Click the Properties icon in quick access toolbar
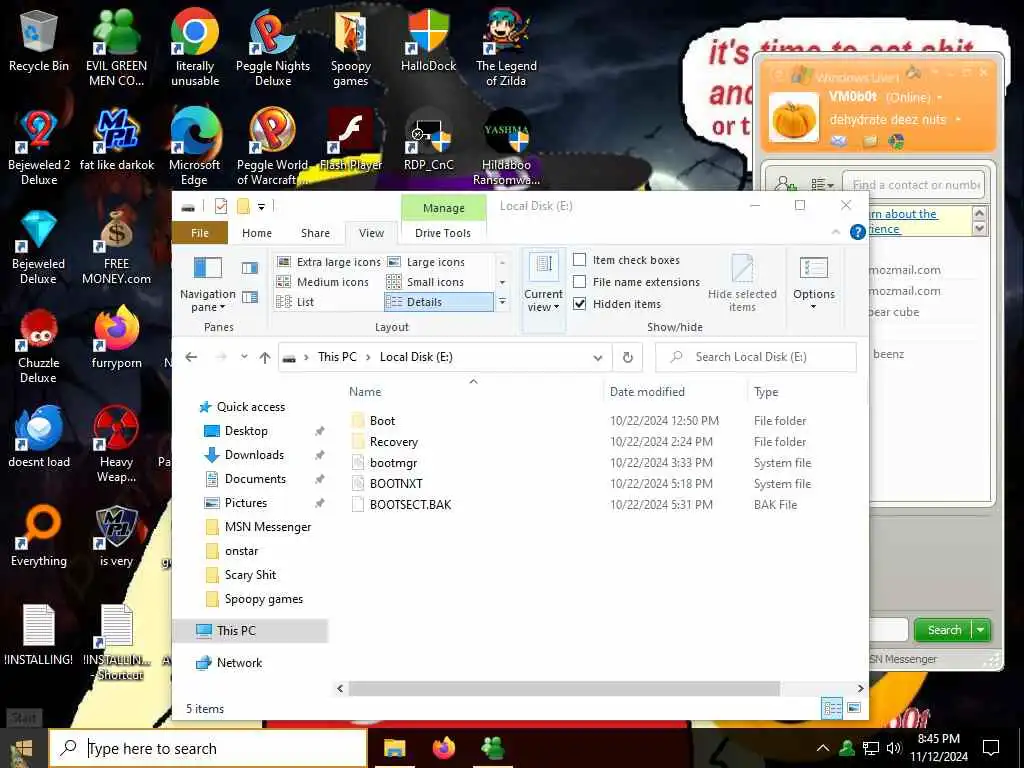The width and height of the screenshot is (1024, 768). 221,206
